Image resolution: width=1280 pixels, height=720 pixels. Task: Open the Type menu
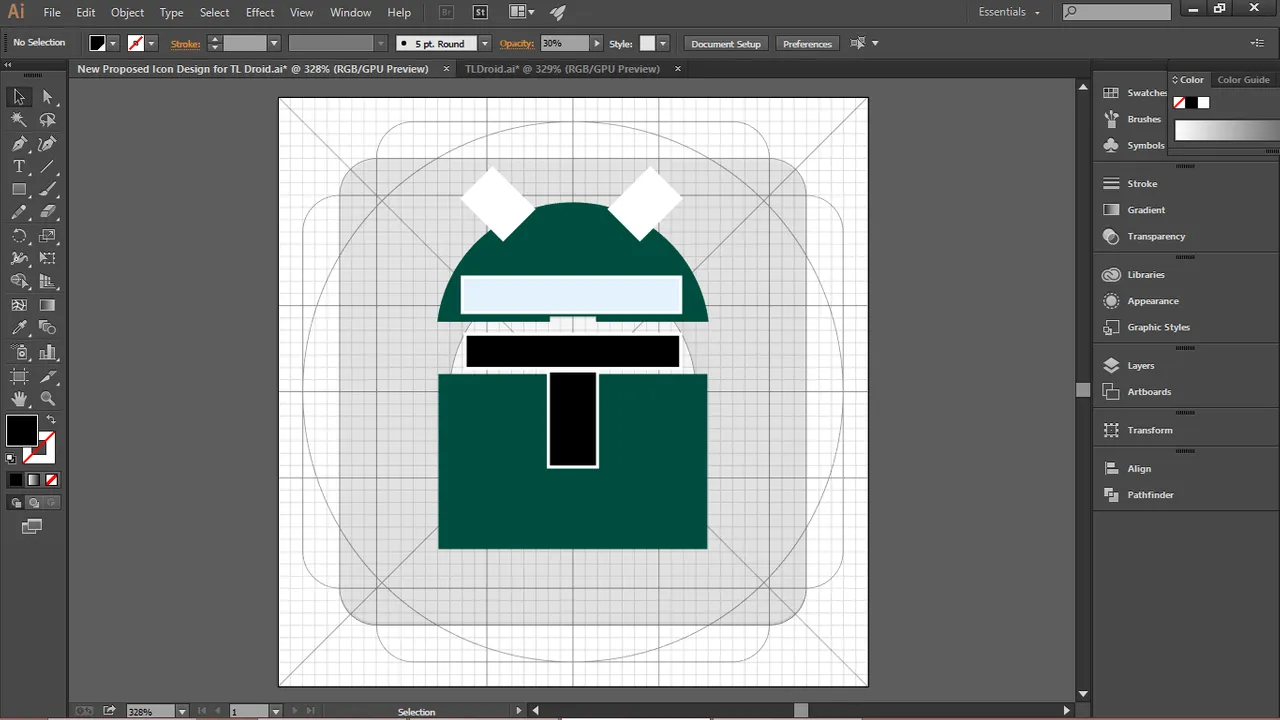(x=171, y=12)
